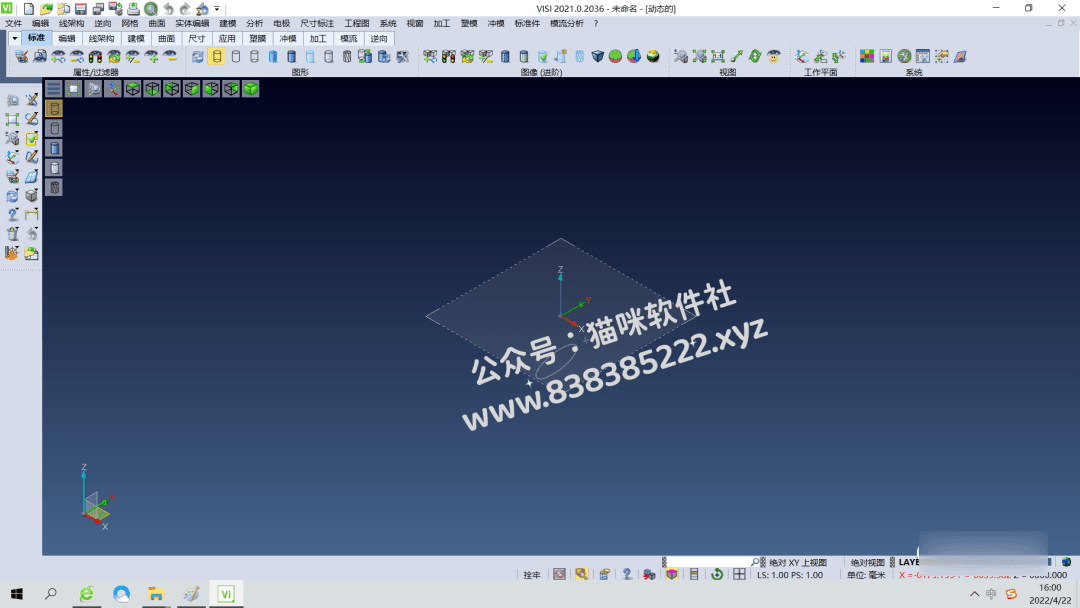
Task: Open the Windows Start menu
Action: 17,594
